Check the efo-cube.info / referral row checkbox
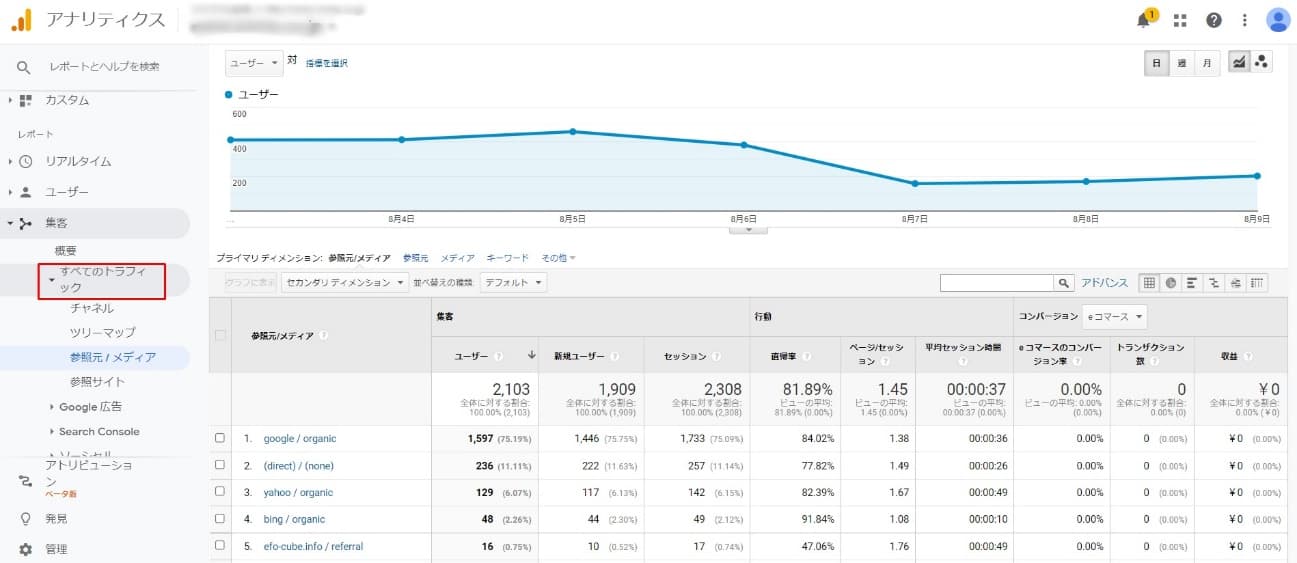The width and height of the screenshot is (1297, 563). [220, 546]
